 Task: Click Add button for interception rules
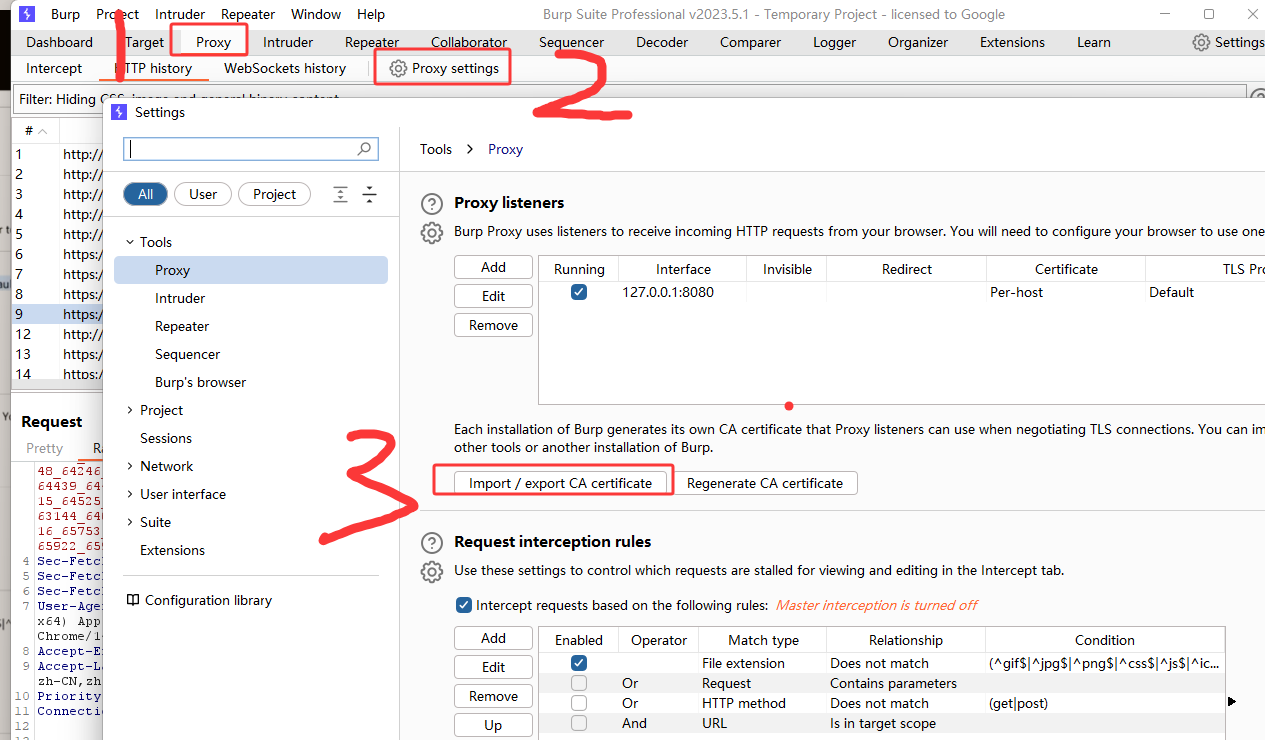point(493,638)
